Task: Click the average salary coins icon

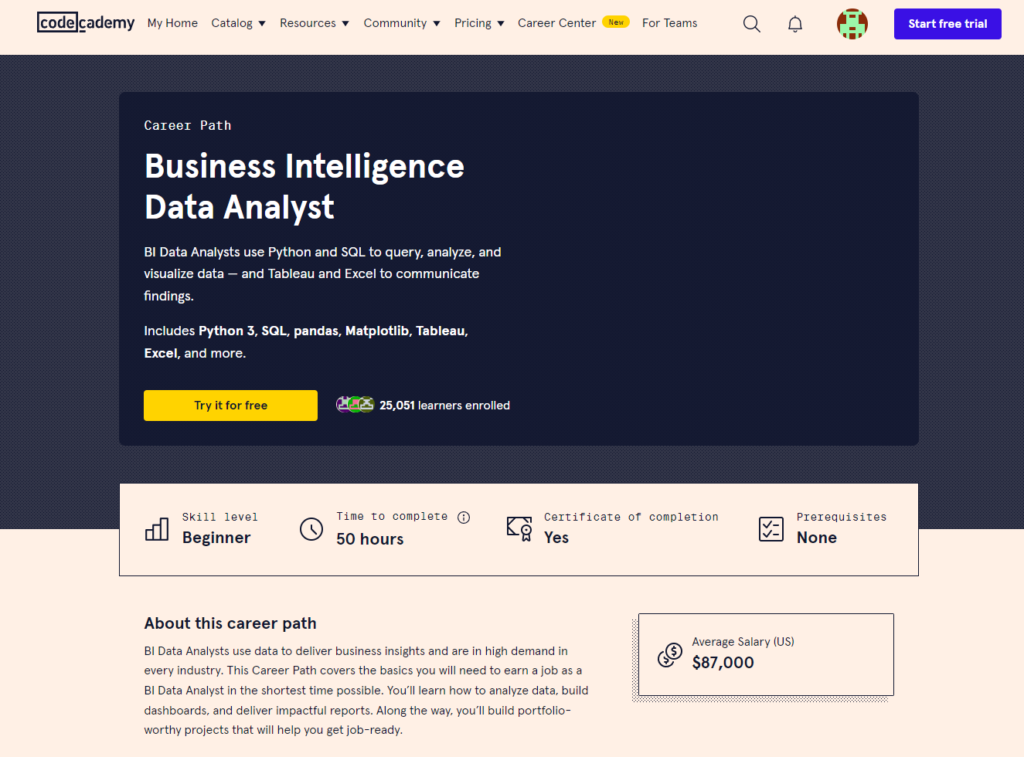Action: pyautogui.click(x=669, y=654)
